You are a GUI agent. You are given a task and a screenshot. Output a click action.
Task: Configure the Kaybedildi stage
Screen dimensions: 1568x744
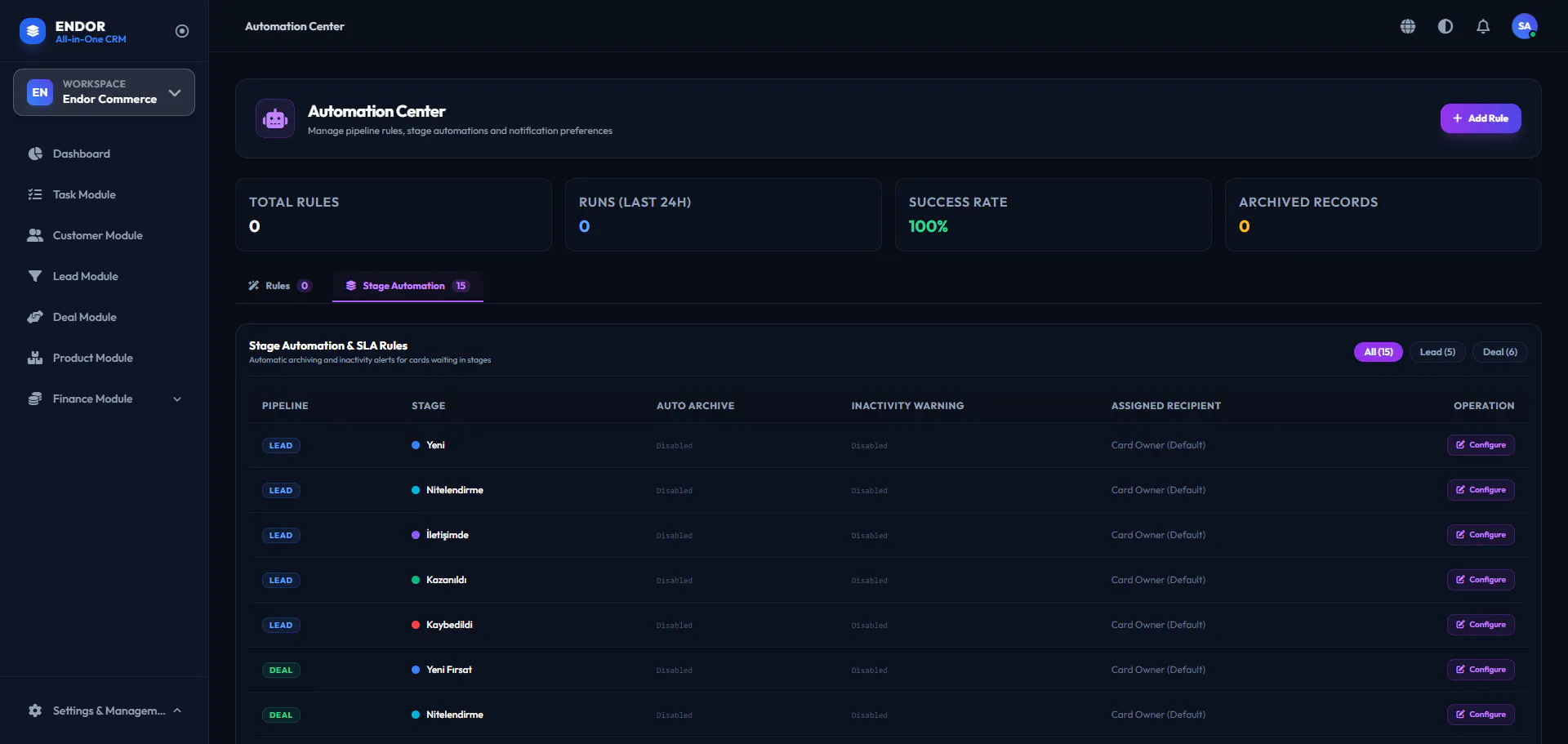tap(1481, 625)
